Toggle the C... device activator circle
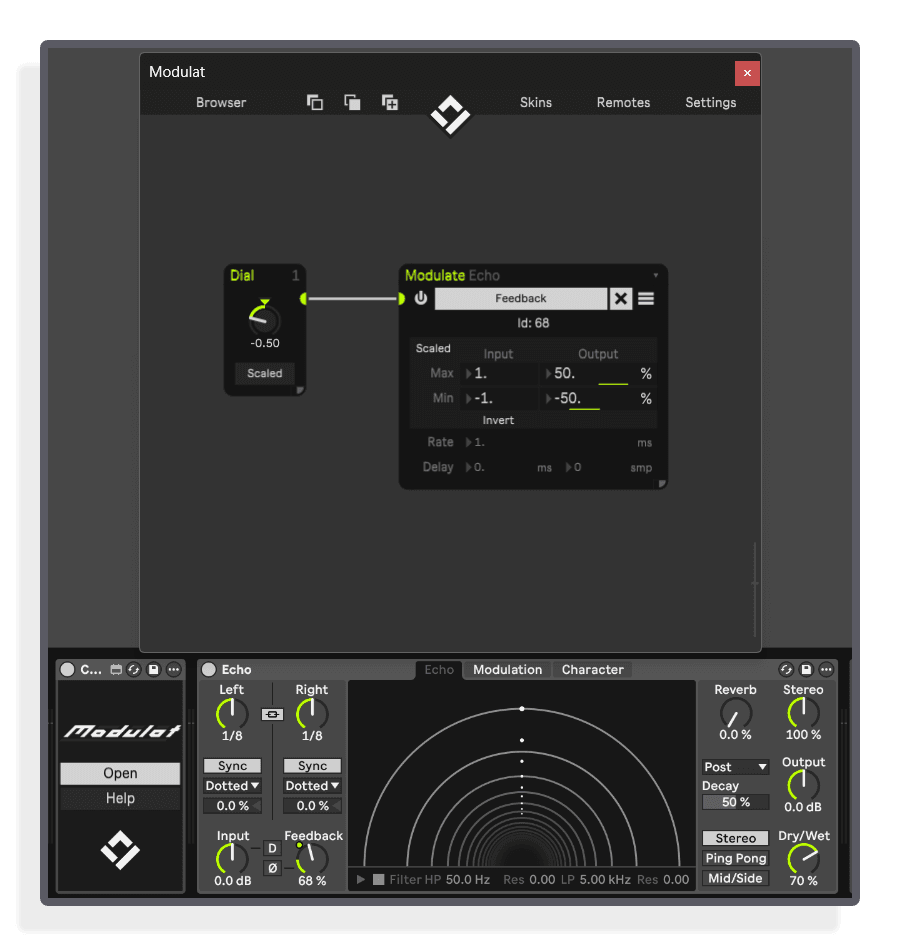This screenshot has height=946, width=900. (68, 669)
